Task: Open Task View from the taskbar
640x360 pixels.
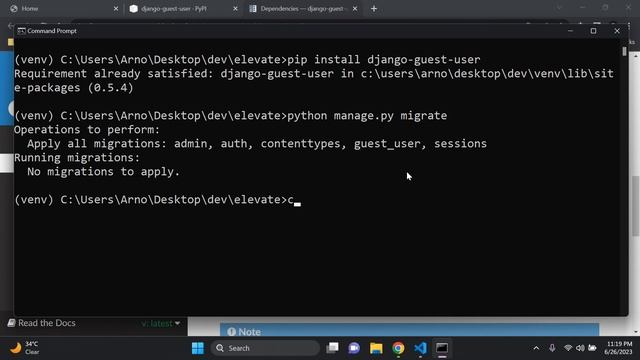Action: click(332, 348)
